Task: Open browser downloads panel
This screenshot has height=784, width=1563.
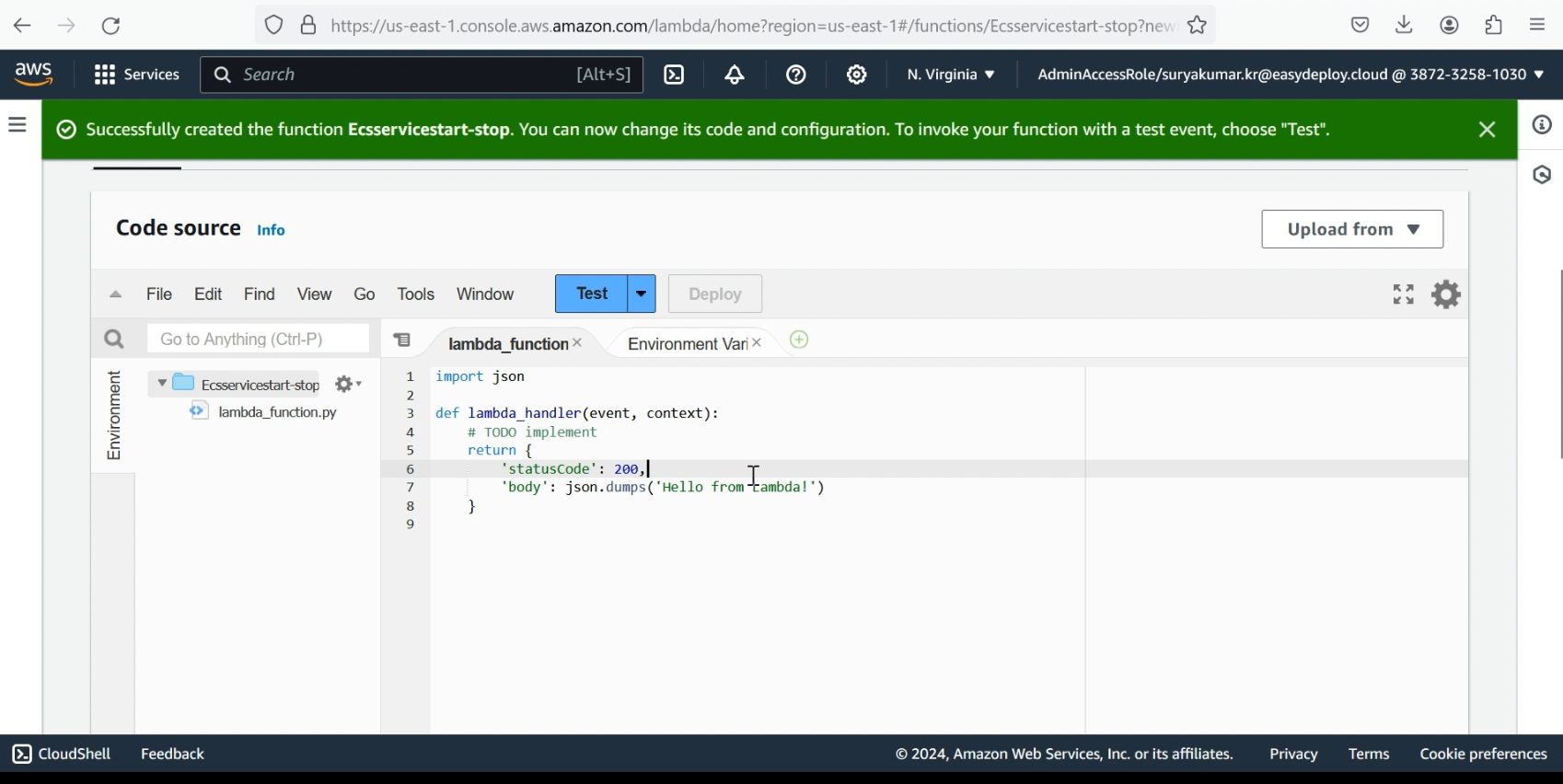Action: coord(1405,25)
